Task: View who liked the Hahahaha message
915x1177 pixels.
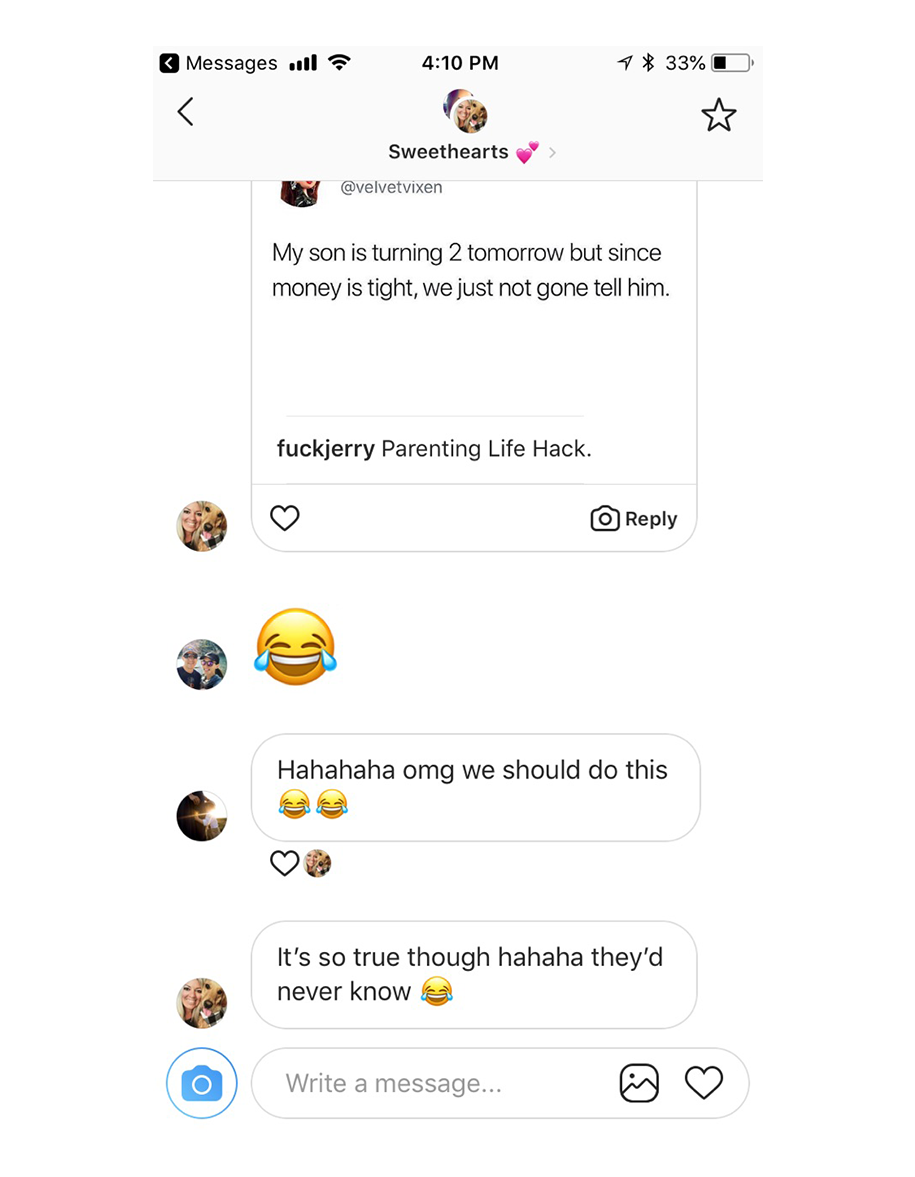Action: point(318,863)
